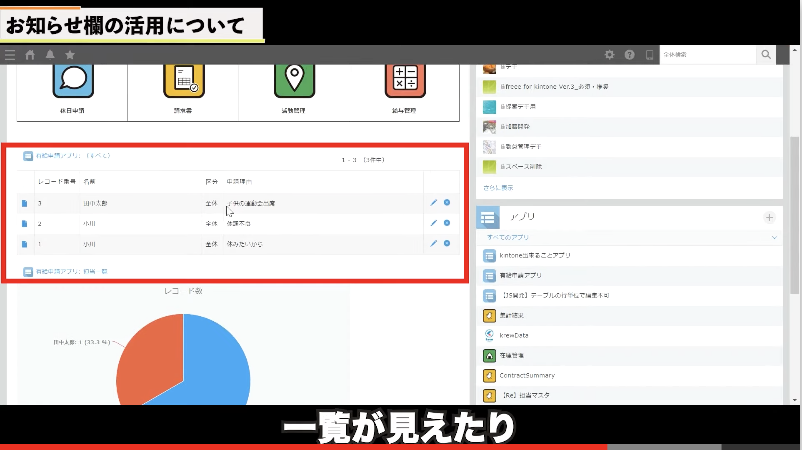Add a new app with plus button
The width and height of the screenshot is (802, 450).
(x=769, y=218)
